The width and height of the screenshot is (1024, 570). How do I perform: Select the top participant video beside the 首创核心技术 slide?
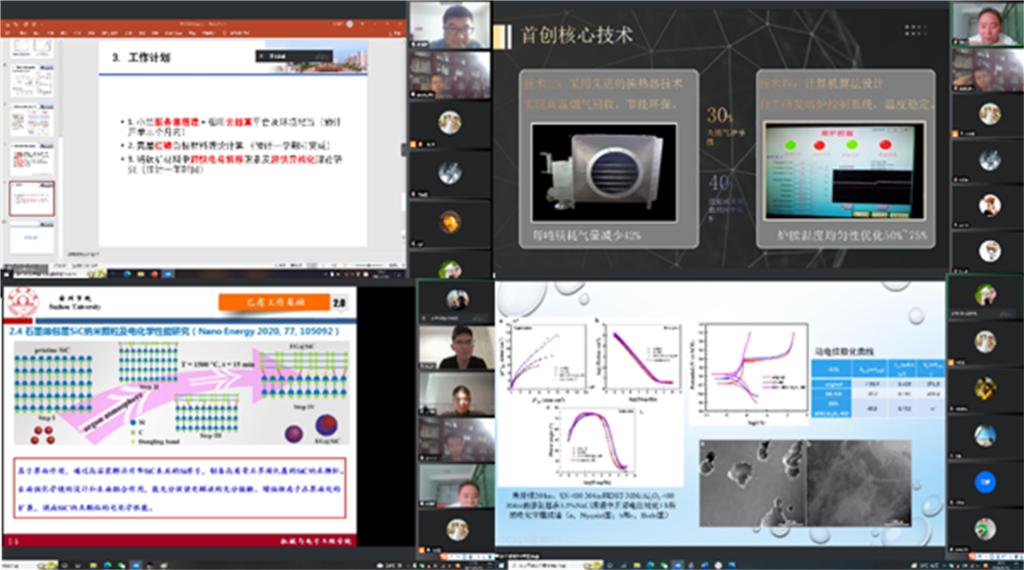click(984, 23)
